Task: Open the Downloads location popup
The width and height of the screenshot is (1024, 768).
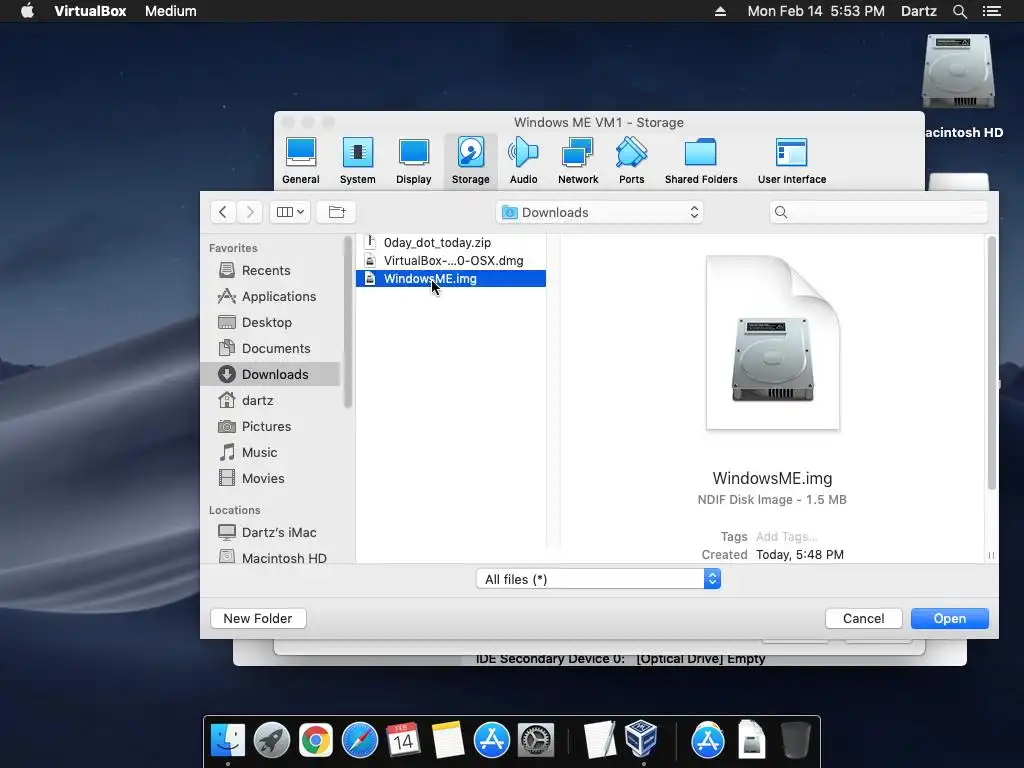Action: click(600, 212)
